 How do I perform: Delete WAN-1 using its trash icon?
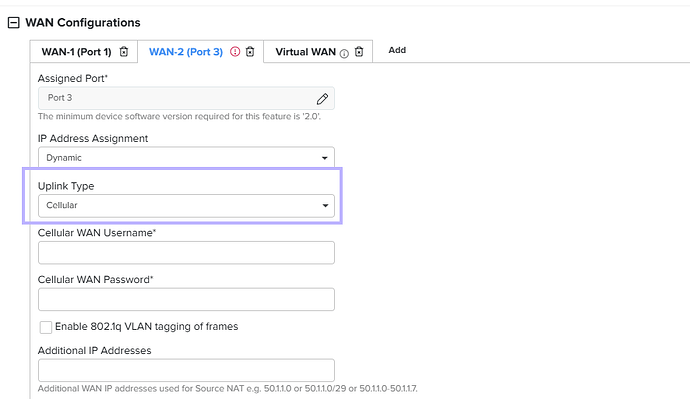click(124, 52)
